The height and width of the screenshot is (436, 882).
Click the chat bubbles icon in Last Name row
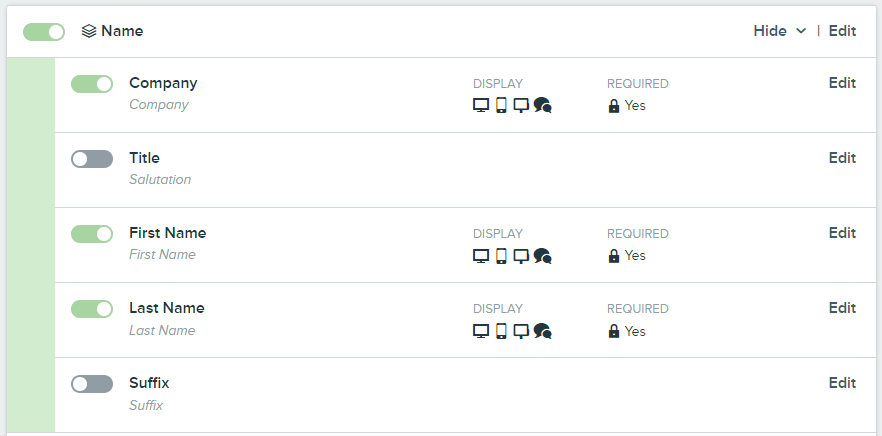tap(542, 331)
